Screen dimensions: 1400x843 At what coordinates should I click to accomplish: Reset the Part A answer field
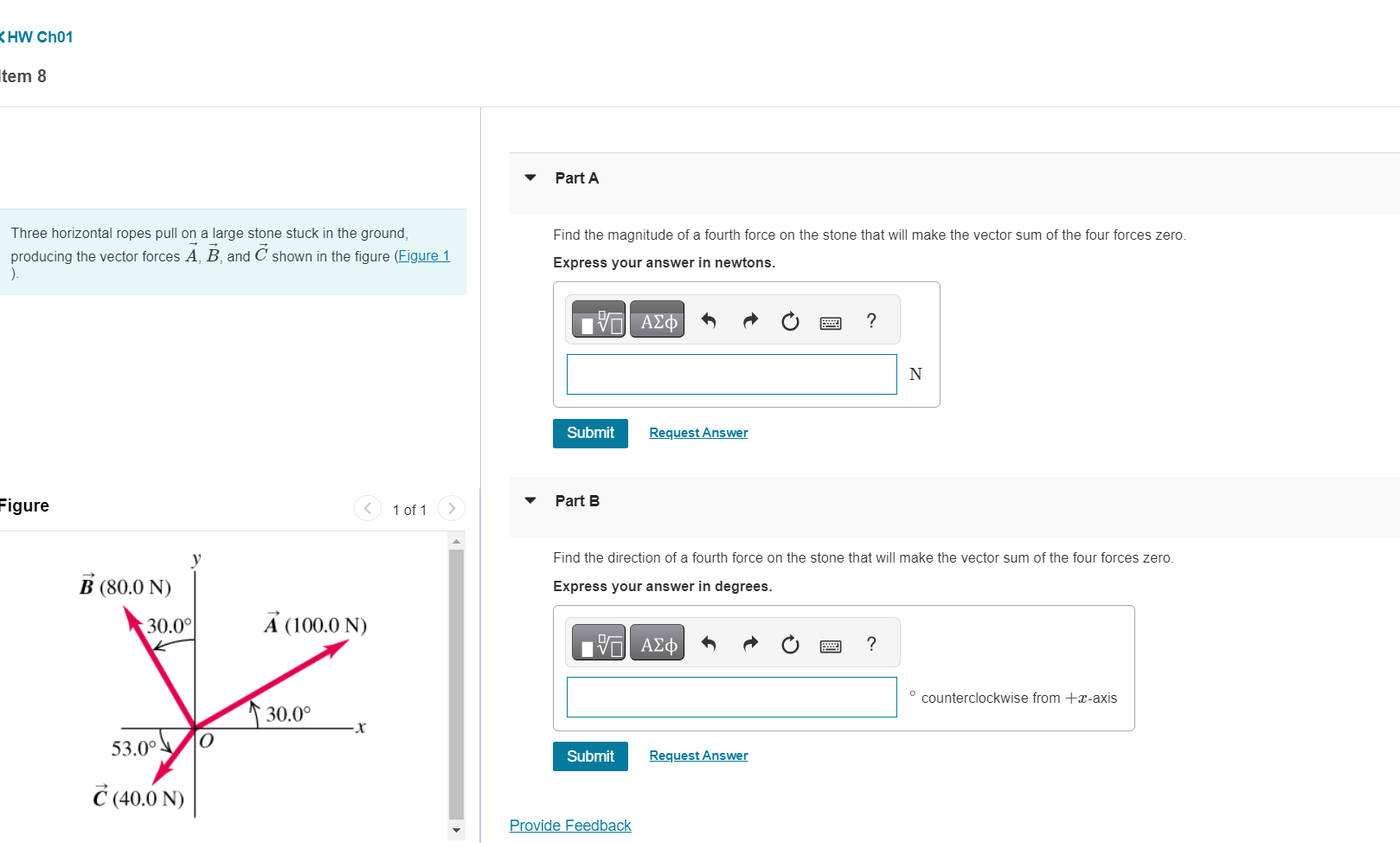coord(790,321)
